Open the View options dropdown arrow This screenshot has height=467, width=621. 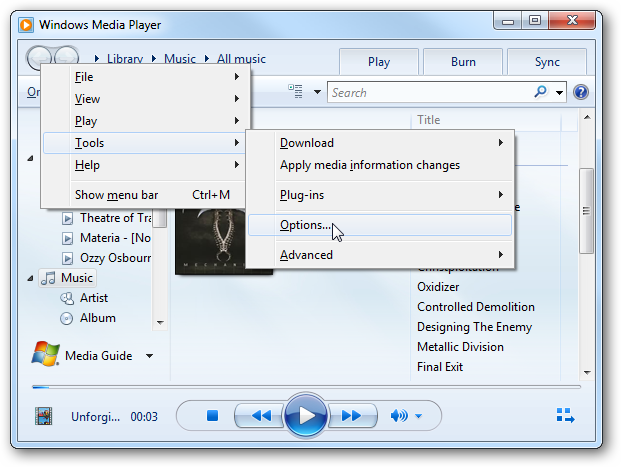[317, 92]
